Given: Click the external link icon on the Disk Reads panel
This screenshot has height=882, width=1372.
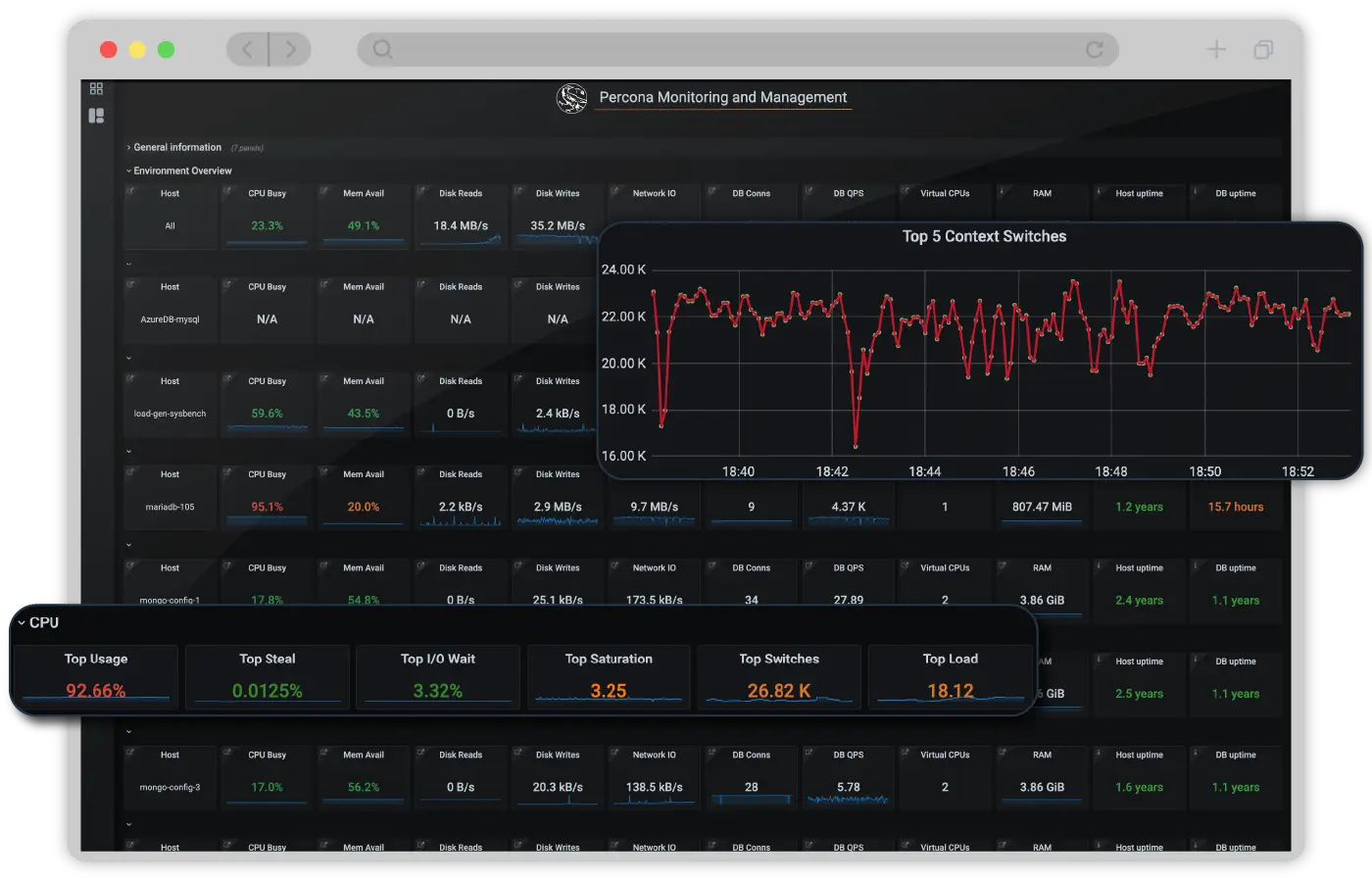Looking at the screenshot, I should (x=420, y=192).
